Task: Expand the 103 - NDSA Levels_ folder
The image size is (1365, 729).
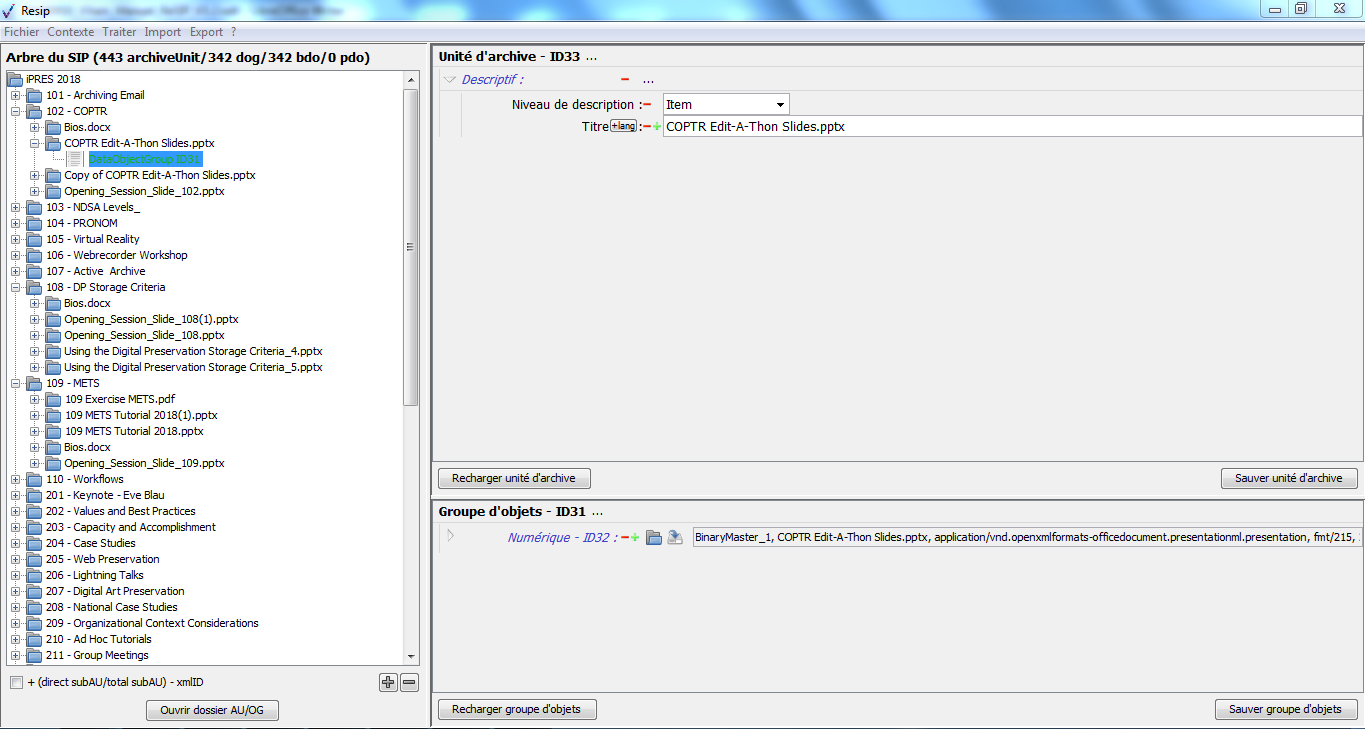Action: coord(16,207)
